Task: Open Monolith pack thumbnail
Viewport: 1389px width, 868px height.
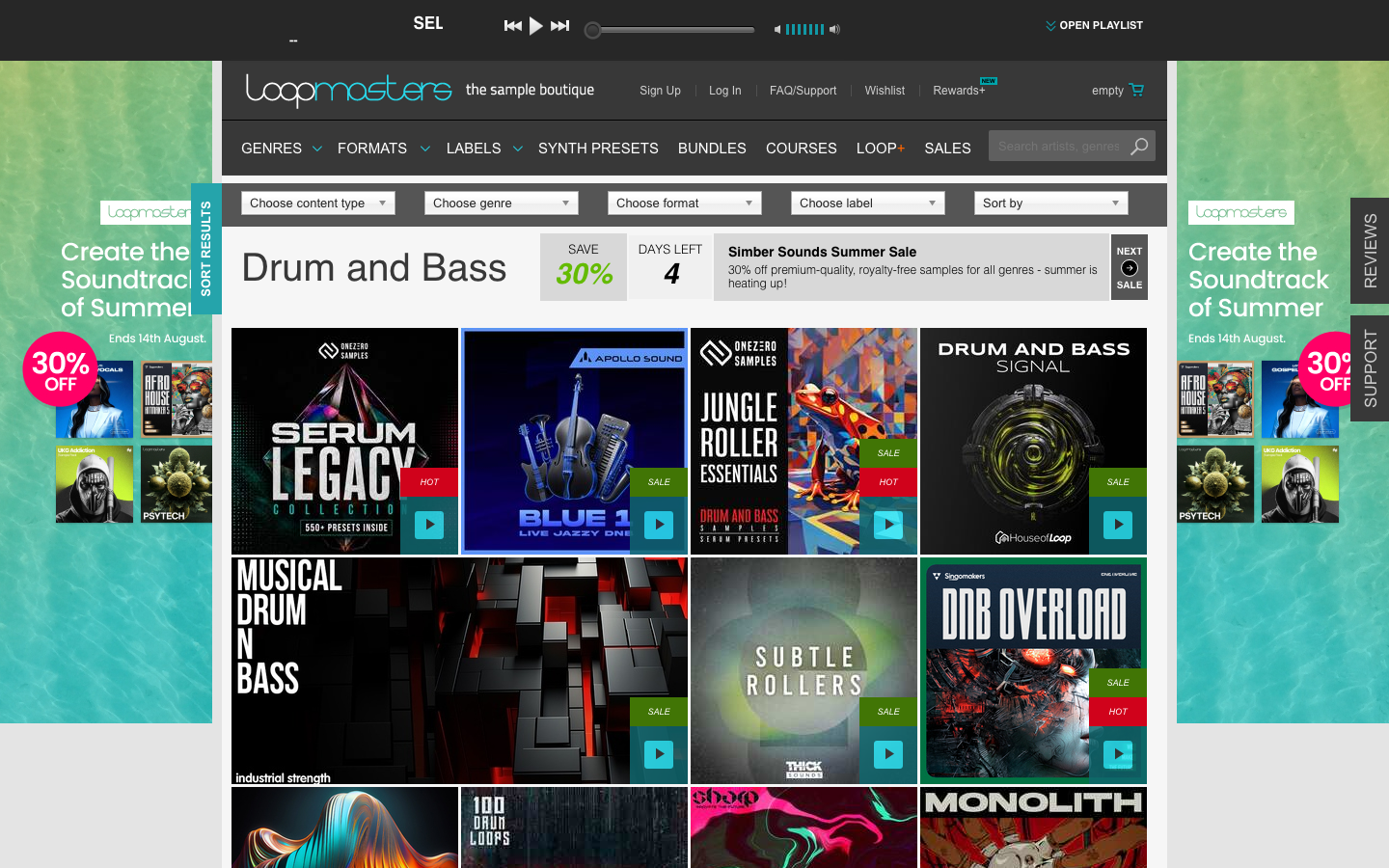Action: tap(1033, 827)
